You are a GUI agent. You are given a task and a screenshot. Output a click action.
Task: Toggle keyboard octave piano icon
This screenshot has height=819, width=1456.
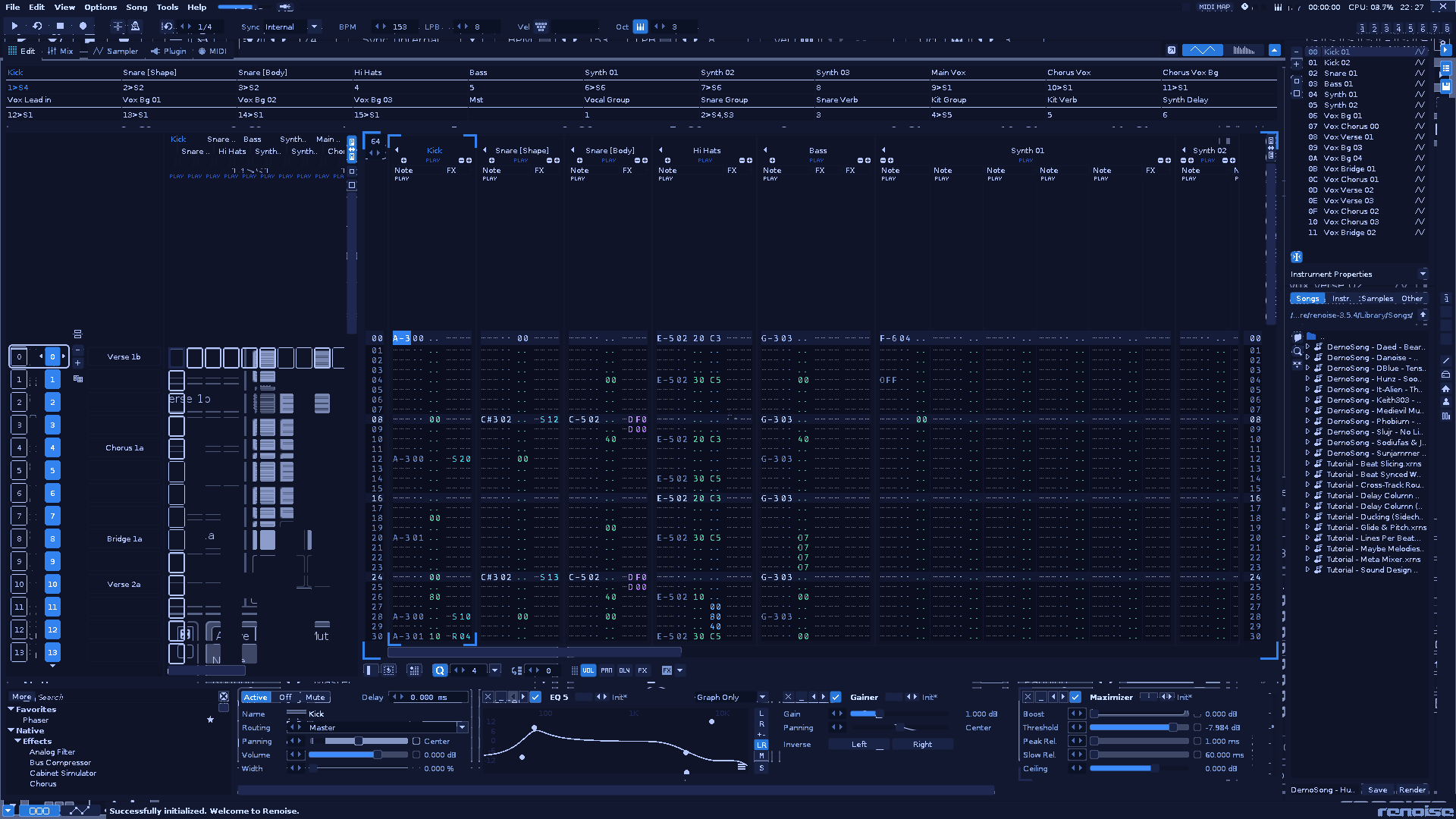tap(641, 27)
